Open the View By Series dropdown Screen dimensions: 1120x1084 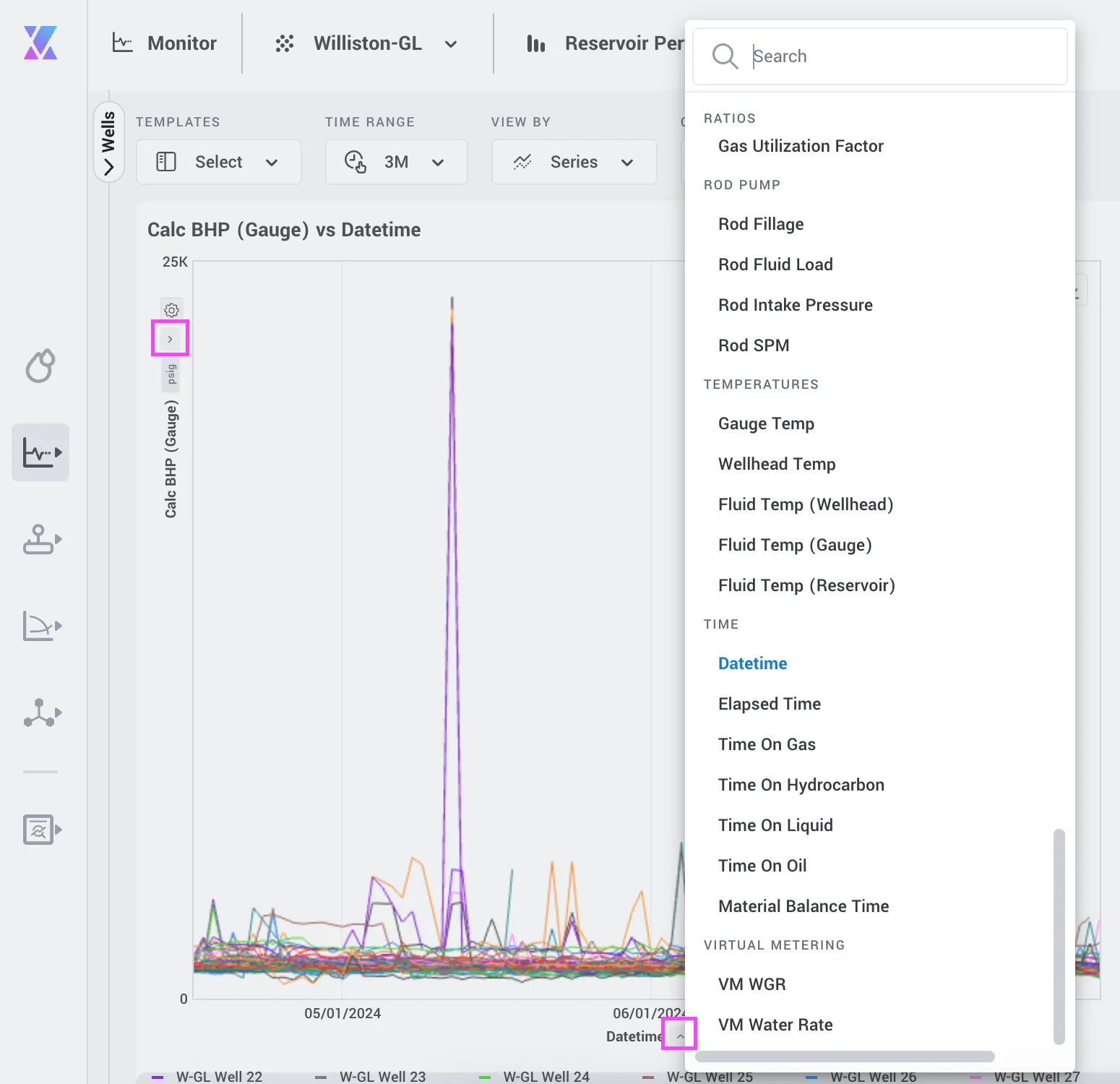[x=574, y=162]
